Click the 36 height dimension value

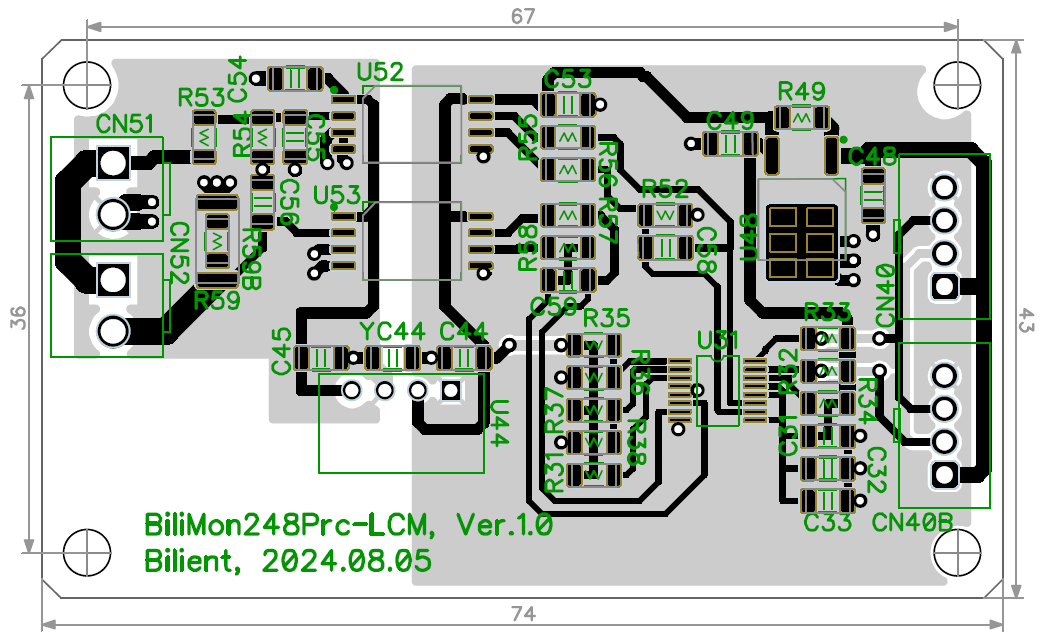19,317
